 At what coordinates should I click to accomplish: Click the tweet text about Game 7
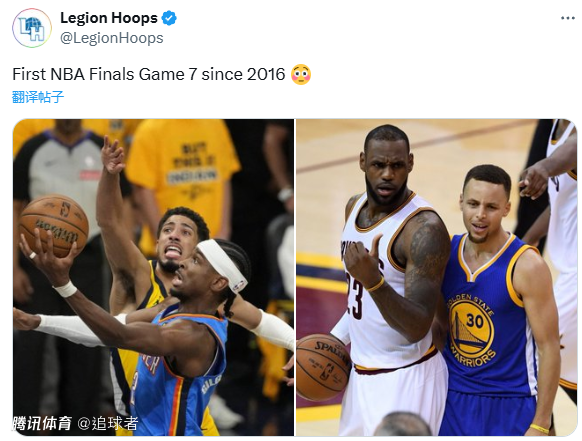pyautogui.click(x=148, y=74)
